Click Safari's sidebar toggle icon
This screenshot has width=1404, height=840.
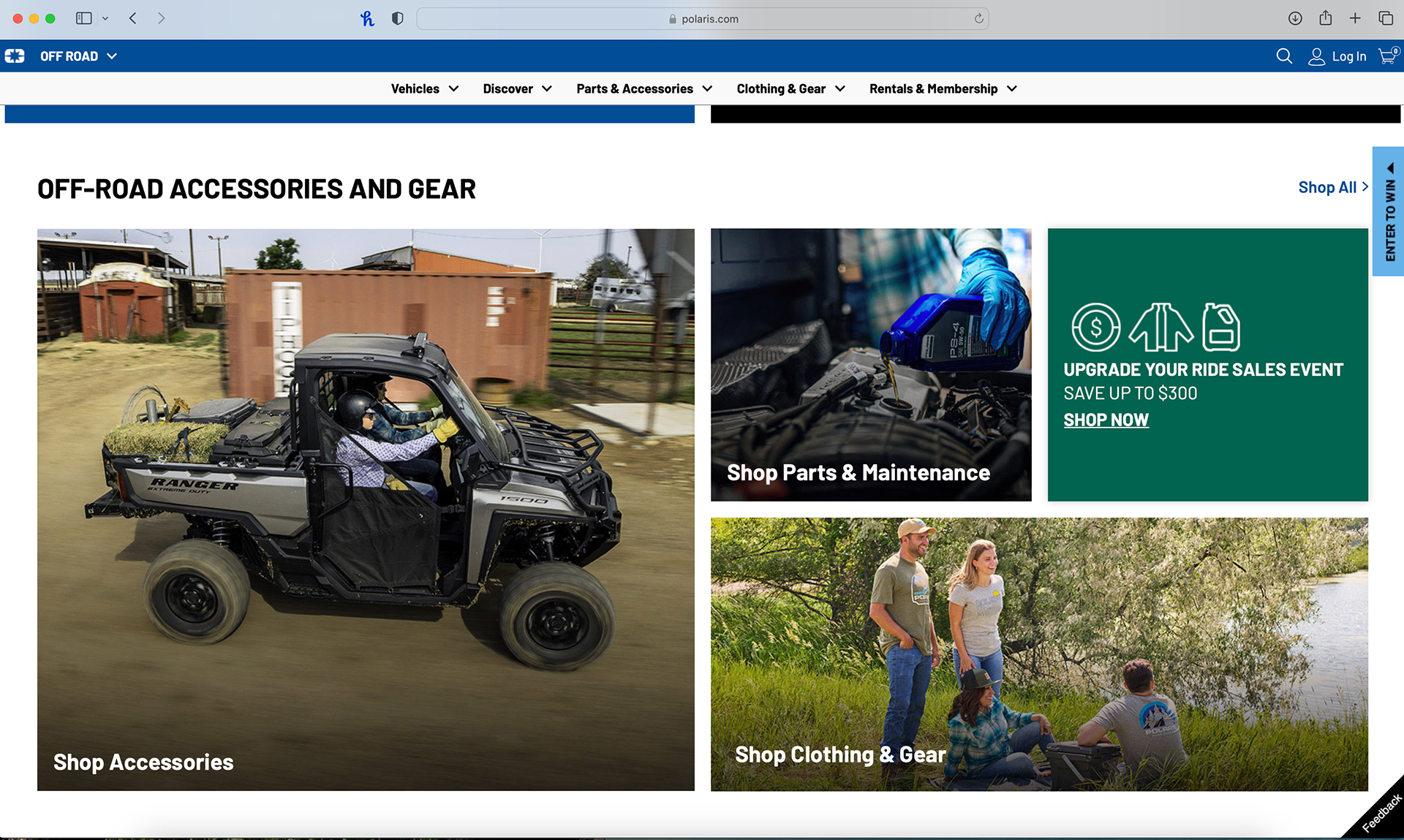pos(84,18)
